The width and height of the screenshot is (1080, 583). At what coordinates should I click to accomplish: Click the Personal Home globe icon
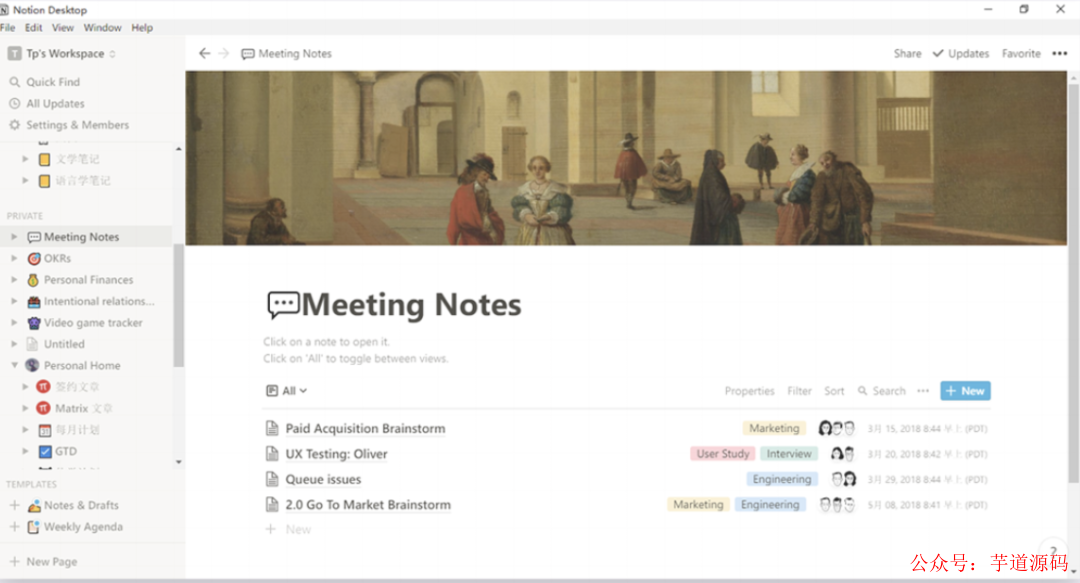click(32, 365)
